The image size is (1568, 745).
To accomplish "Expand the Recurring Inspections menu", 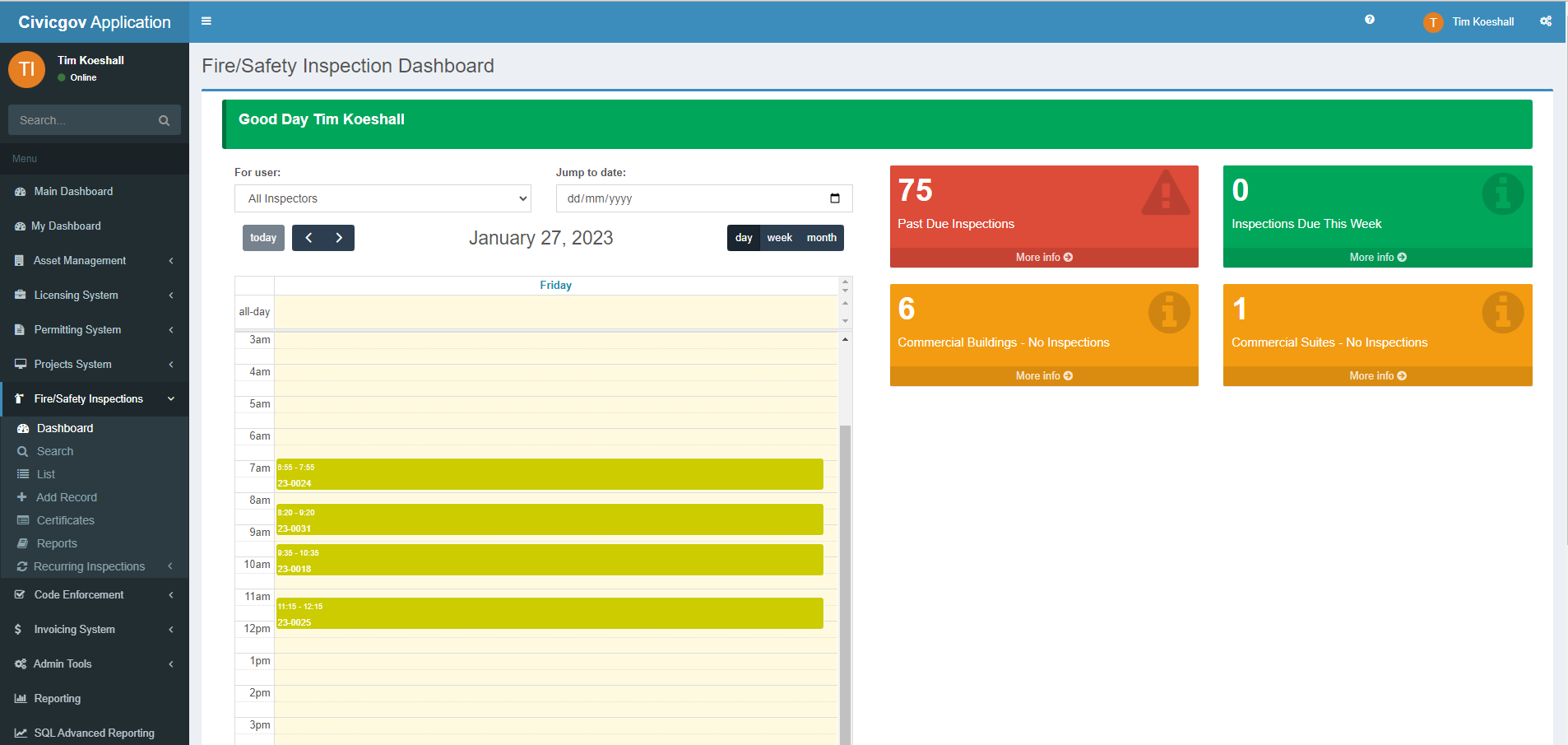I will coord(88,566).
